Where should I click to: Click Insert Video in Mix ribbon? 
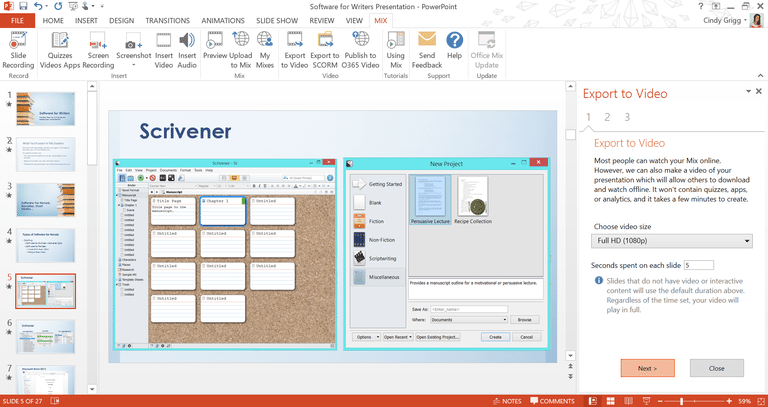click(164, 51)
